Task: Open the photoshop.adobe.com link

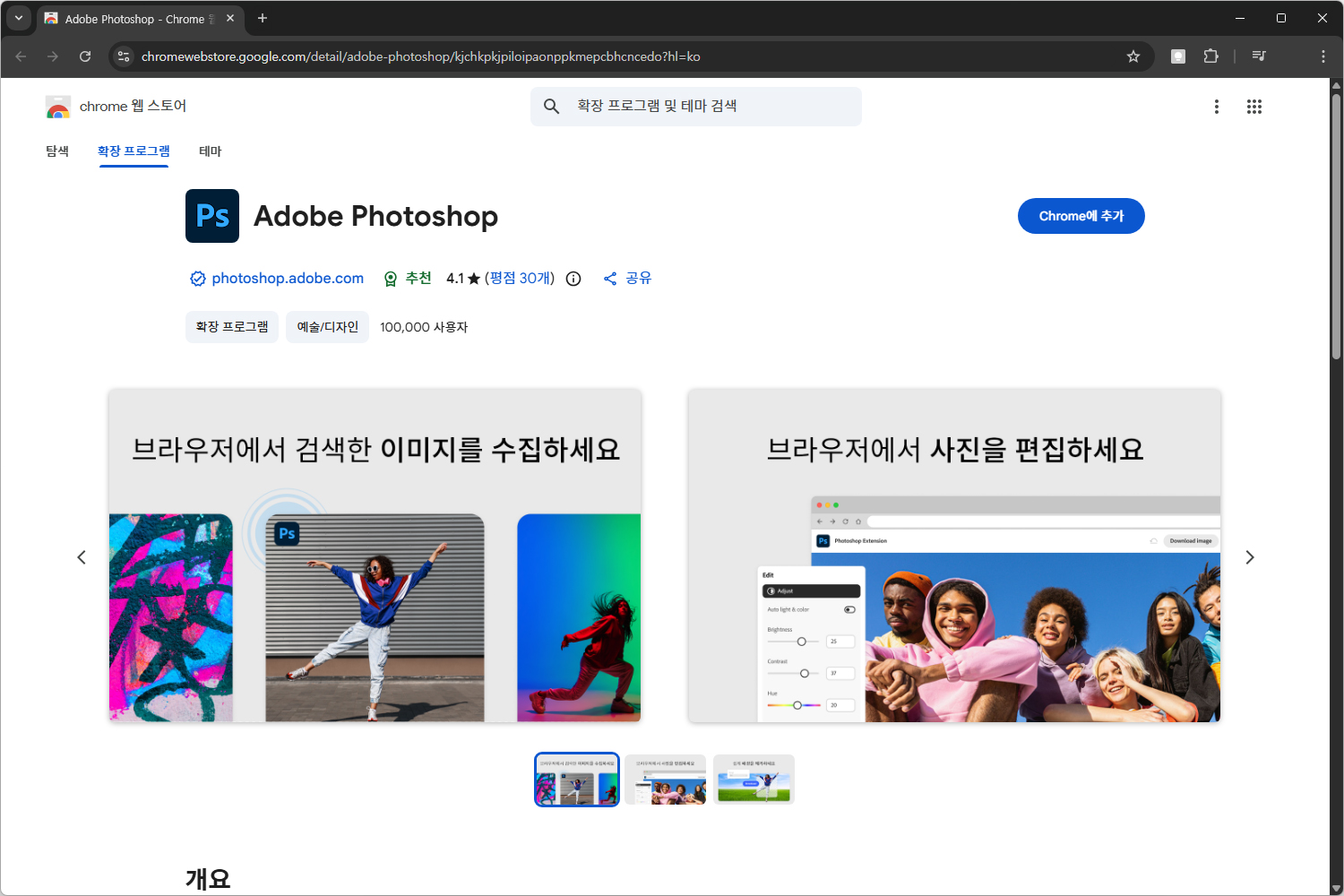Action: [x=288, y=279]
